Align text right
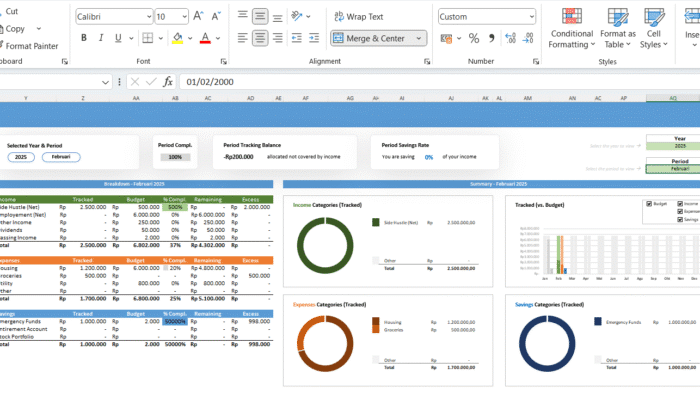 [x=277, y=38]
